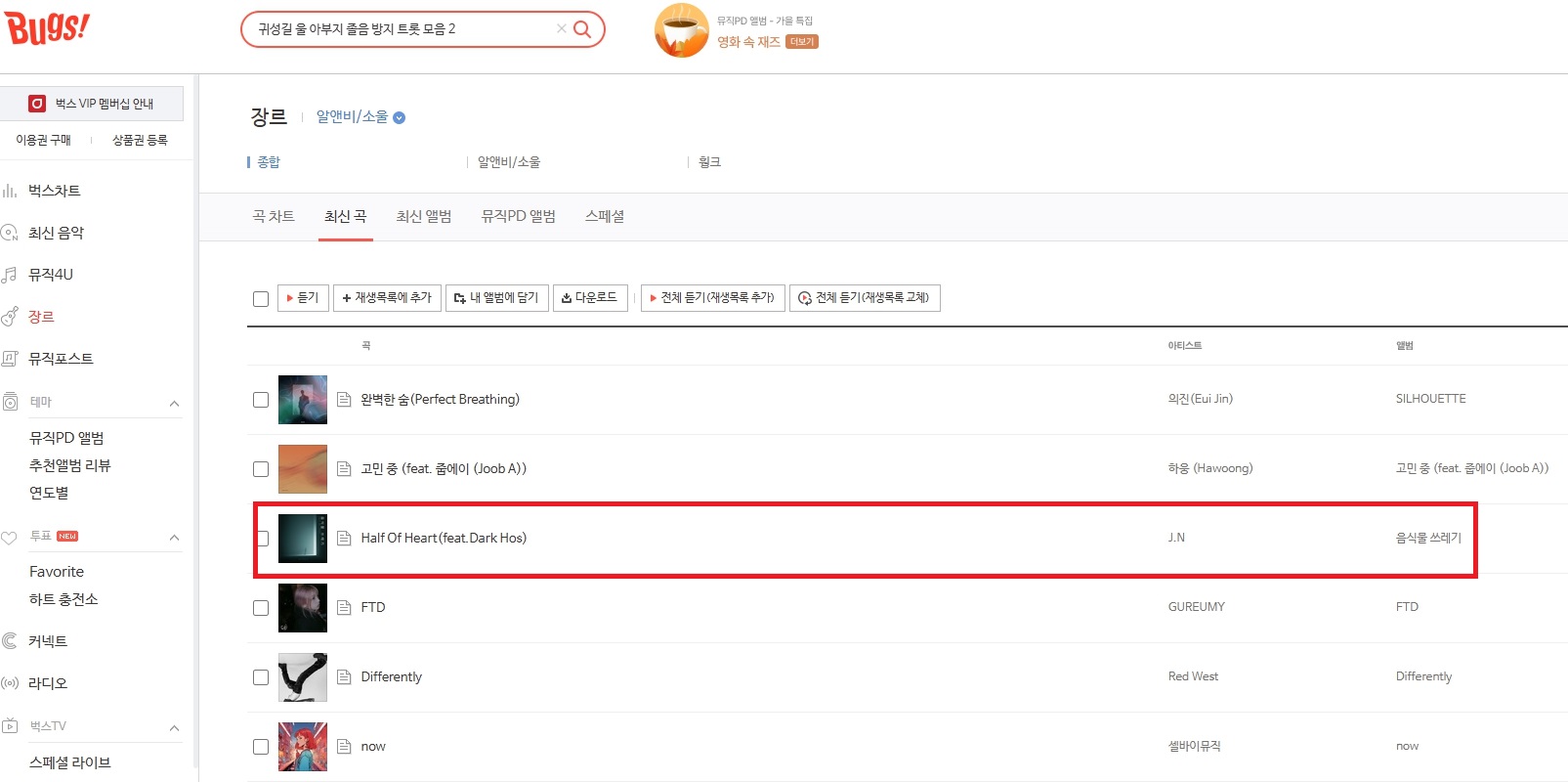
Task: Collapse the 벅스TV section chevron
Action: 175,727
